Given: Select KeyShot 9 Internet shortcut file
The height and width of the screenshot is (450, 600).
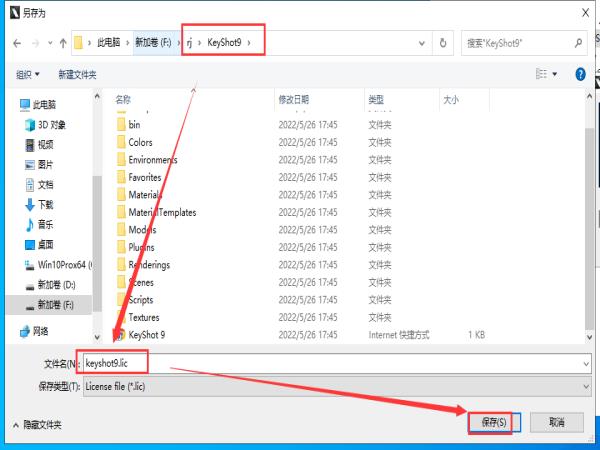Looking at the screenshot, I should pyautogui.click(x=147, y=335).
